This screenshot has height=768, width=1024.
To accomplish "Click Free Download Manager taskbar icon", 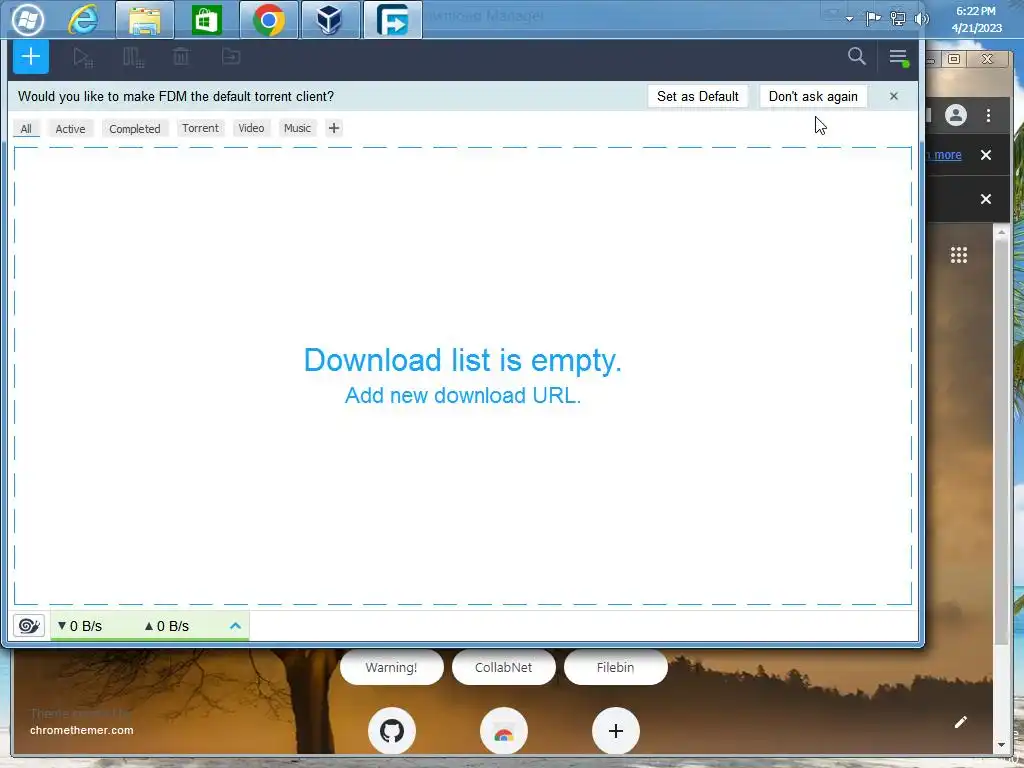I will (x=392, y=20).
